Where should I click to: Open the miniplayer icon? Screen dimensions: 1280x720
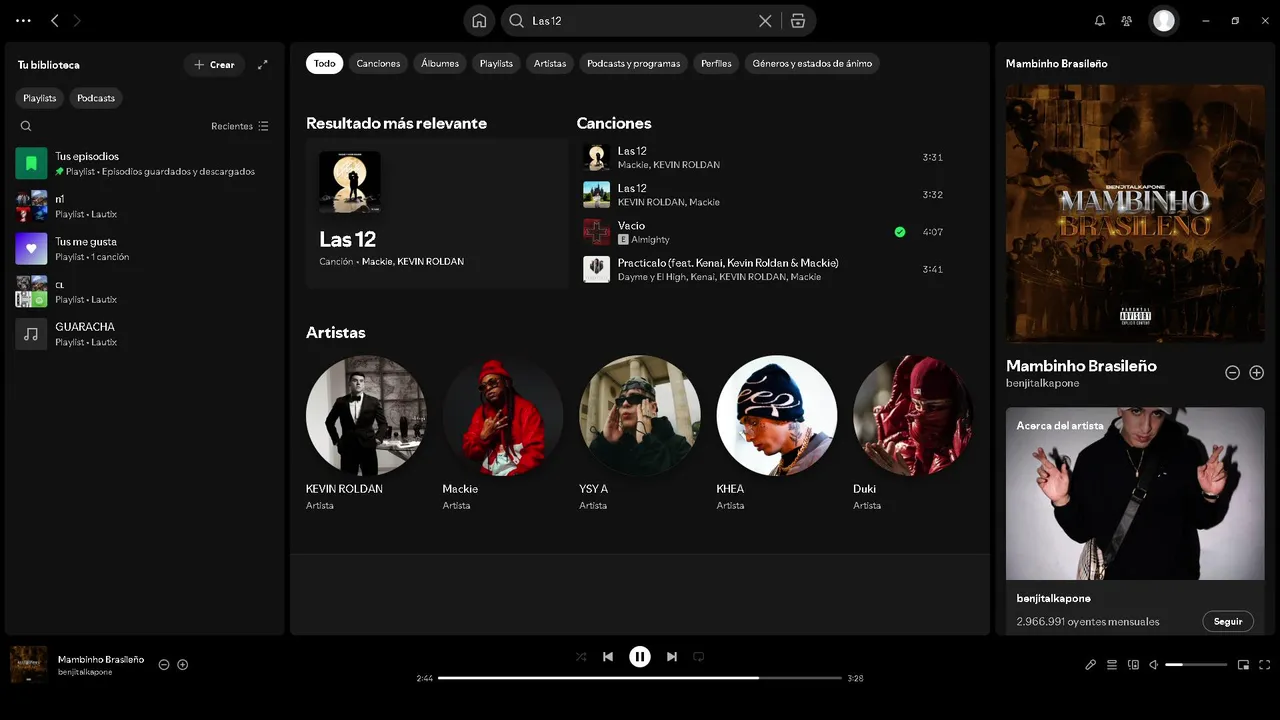[1243, 664]
